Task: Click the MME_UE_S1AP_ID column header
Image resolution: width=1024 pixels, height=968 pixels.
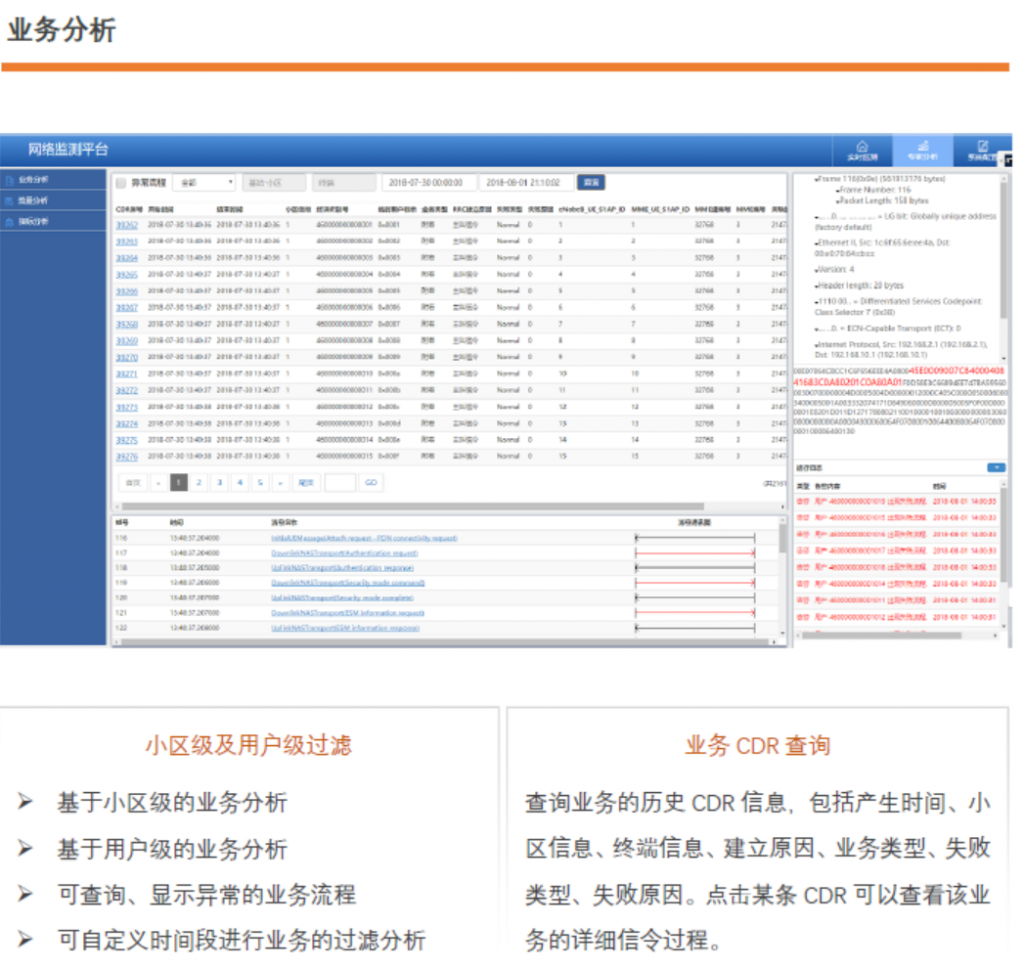Action: pyautogui.click(x=660, y=210)
